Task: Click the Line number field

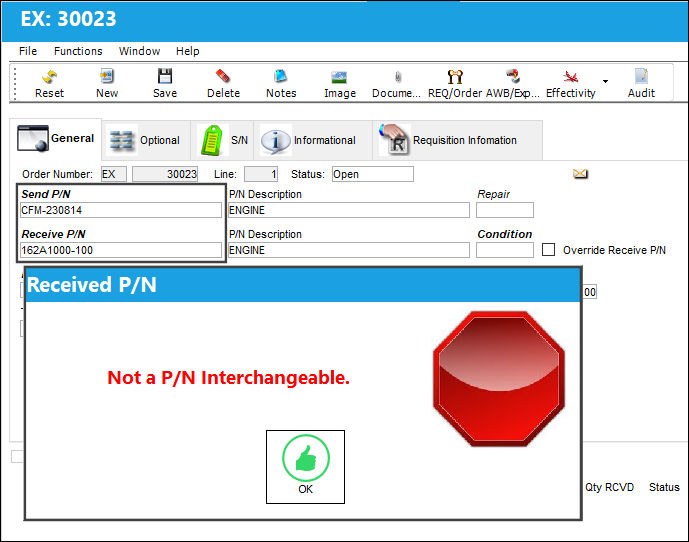Action: pyautogui.click(x=261, y=174)
